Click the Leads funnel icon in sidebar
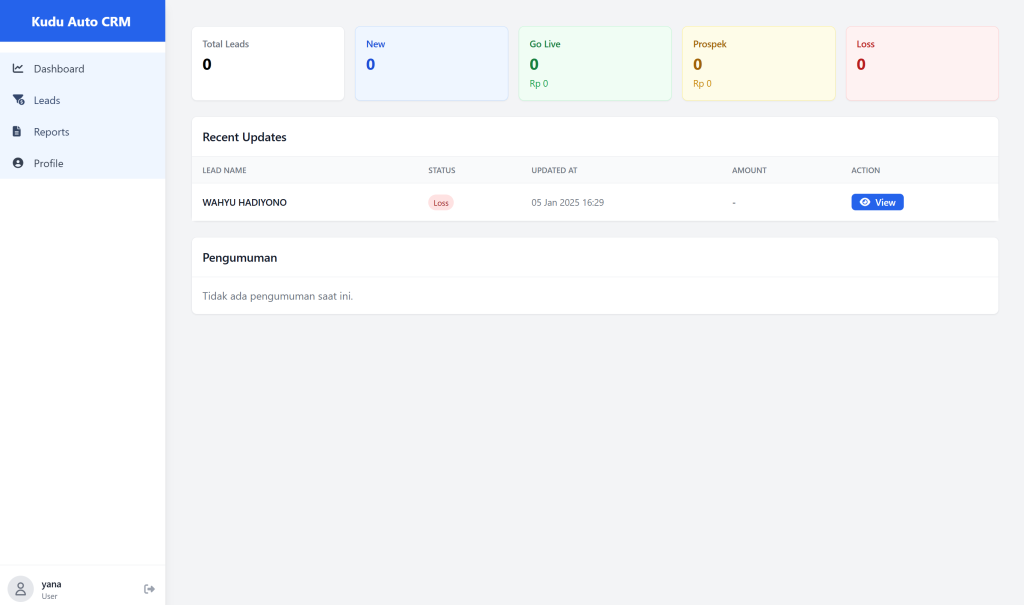This screenshot has width=1024, height=605. click(x=18, y=100)
